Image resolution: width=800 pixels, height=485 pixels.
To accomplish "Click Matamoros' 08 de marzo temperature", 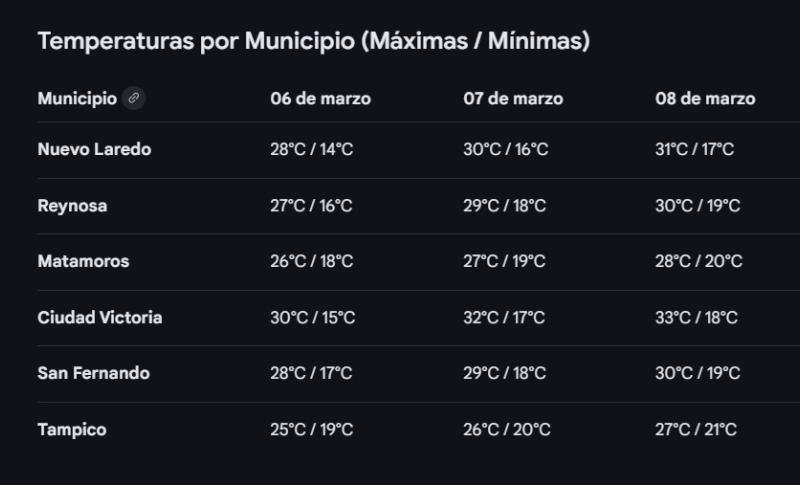I will coord(698,262).
